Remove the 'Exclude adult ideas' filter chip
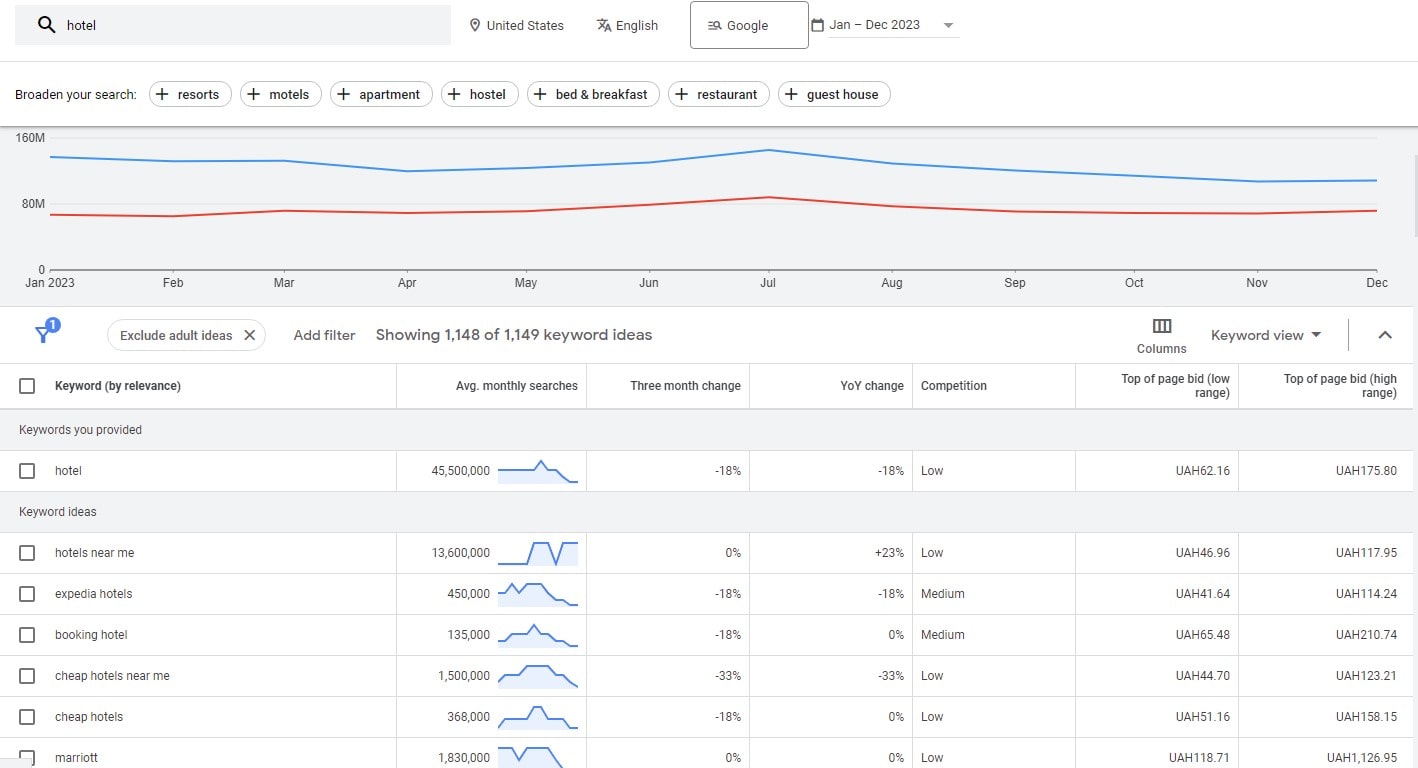This screenshot has height=768, width=1418. click(x=250, y=335)
